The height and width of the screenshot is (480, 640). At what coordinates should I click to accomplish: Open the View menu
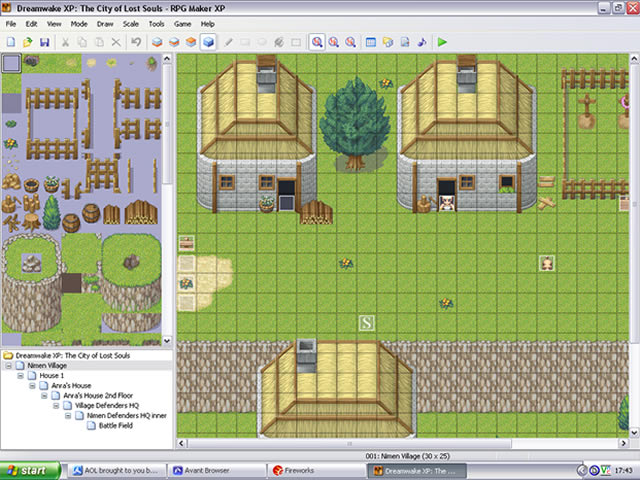[x=54, y=24]
